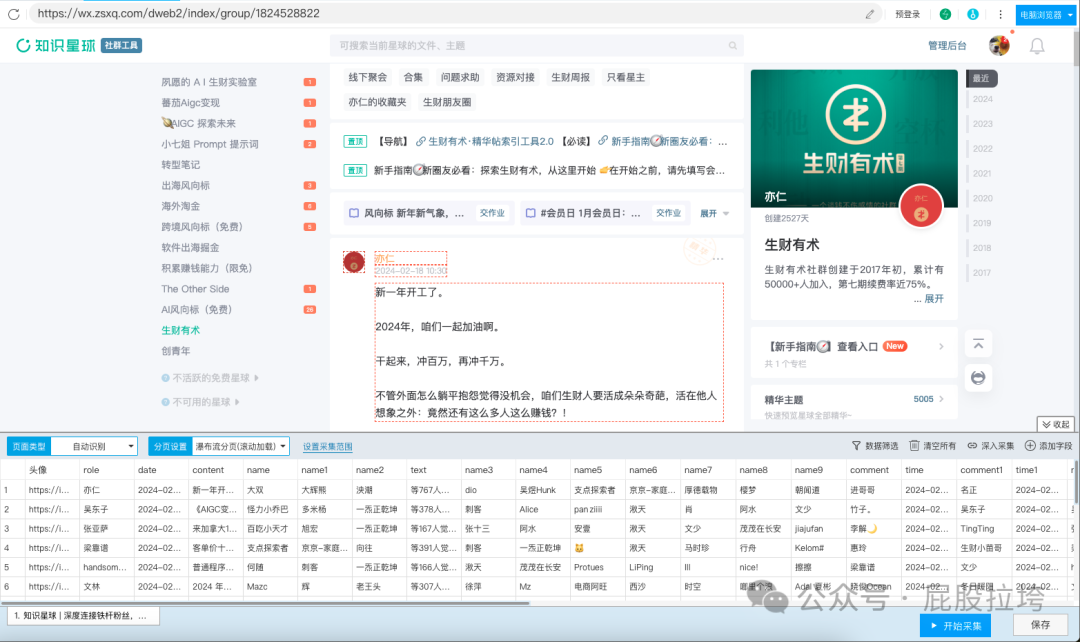Open 出海风向标 group in sidebar
The image size is (1080, 642).
[x=185, y=185]
